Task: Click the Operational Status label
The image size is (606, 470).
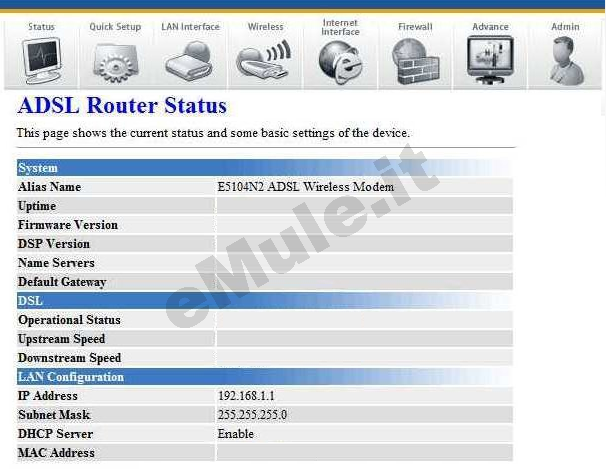Action: point(69,320)
